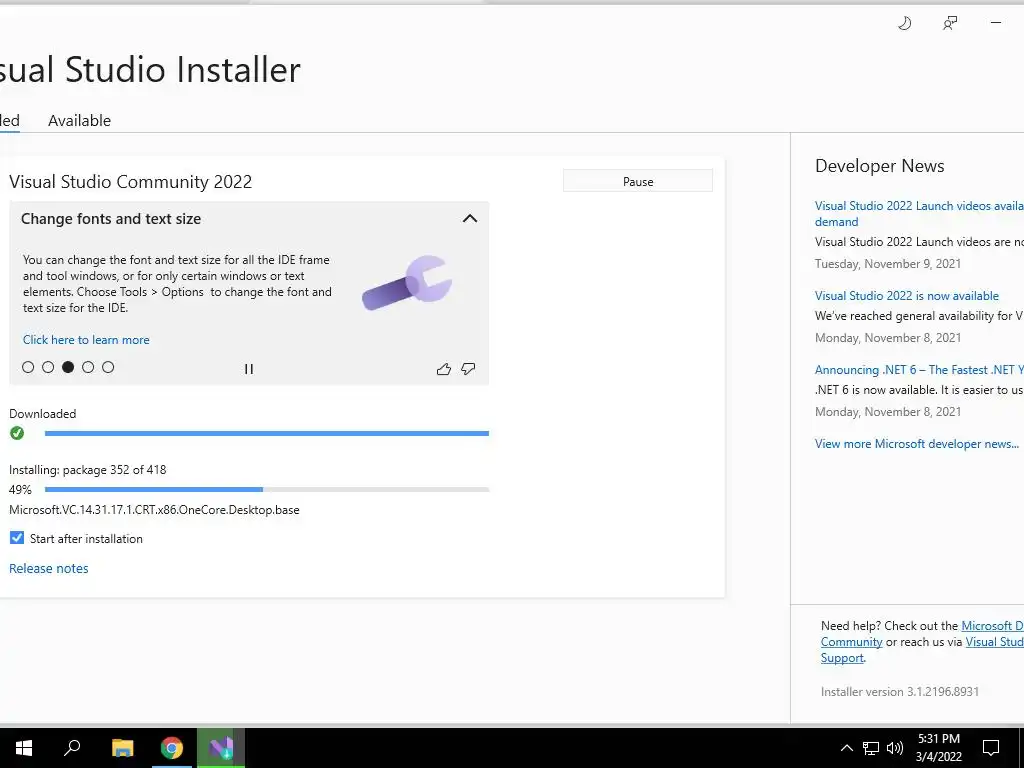Give thumbs down to the tip
Viewport: 1024px width, 768px height.
(x=468, y=369)
